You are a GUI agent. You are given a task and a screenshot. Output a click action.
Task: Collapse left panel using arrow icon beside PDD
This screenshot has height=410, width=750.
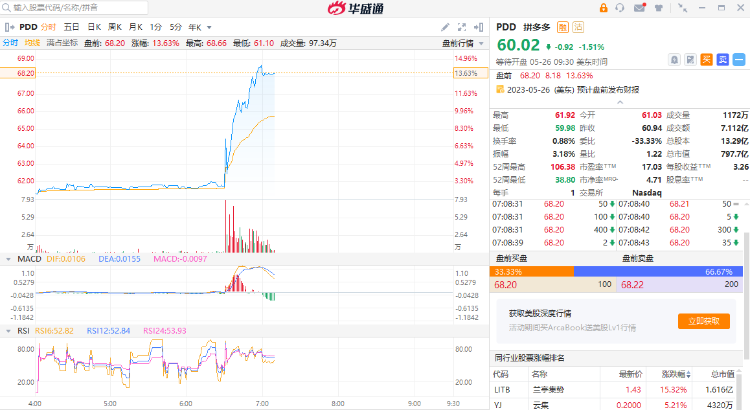click(x=10, y=27)
